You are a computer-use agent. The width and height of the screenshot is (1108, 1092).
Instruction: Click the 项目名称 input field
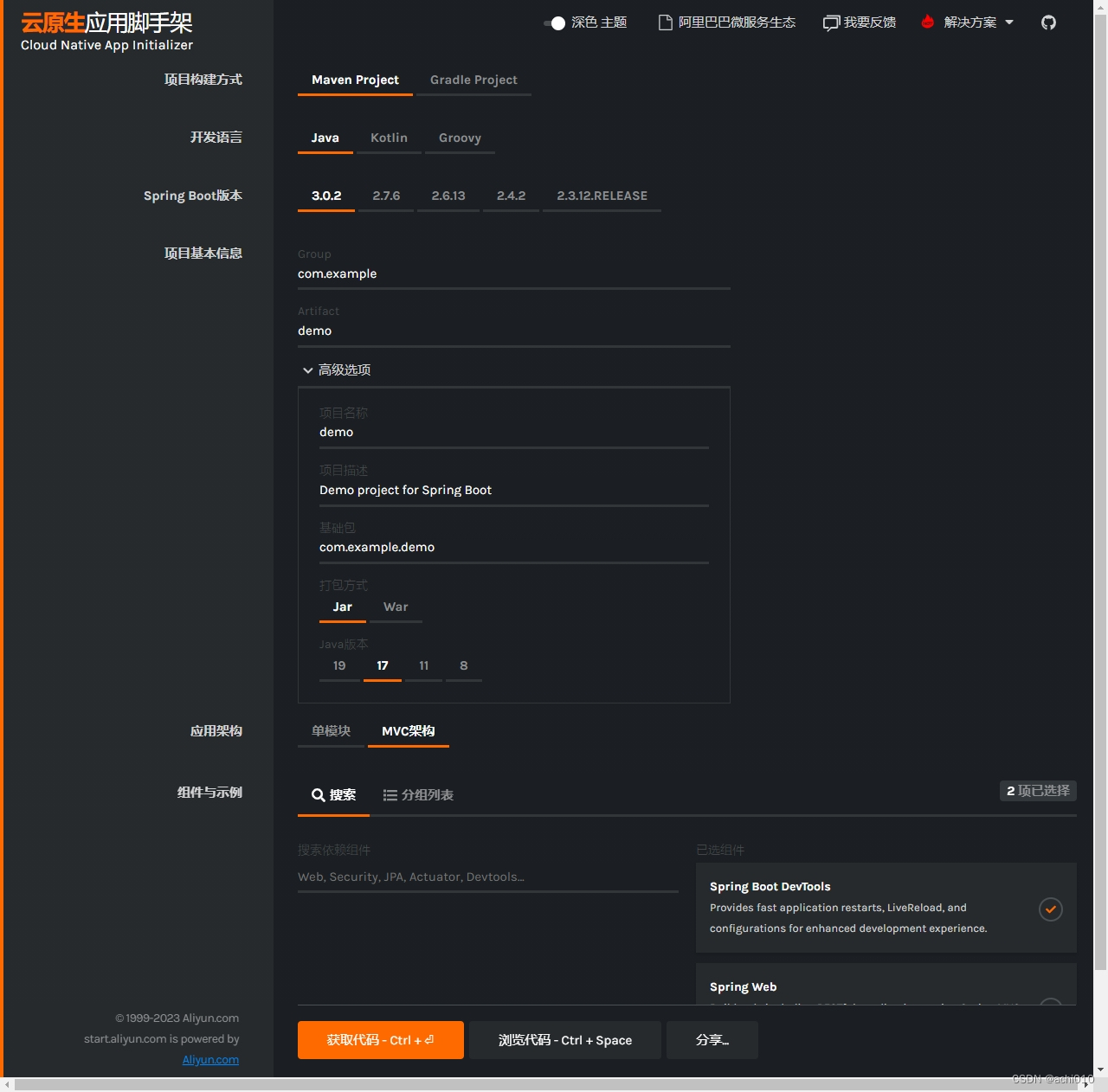click(x=514, y=432)
